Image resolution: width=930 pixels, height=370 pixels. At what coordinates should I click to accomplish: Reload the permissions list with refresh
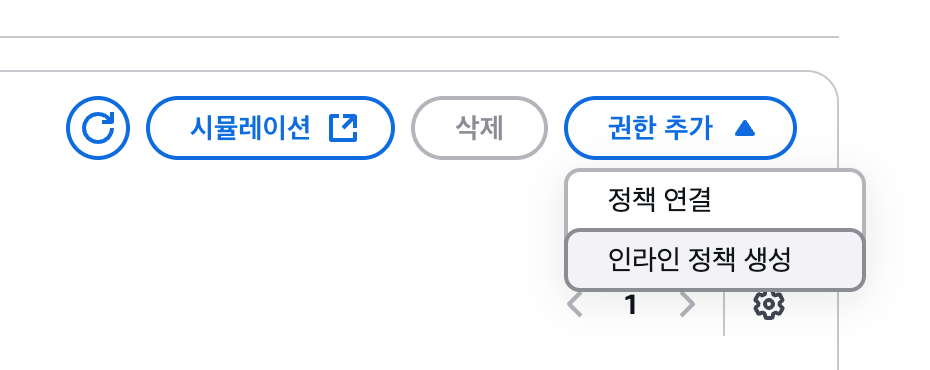(98, 128)
